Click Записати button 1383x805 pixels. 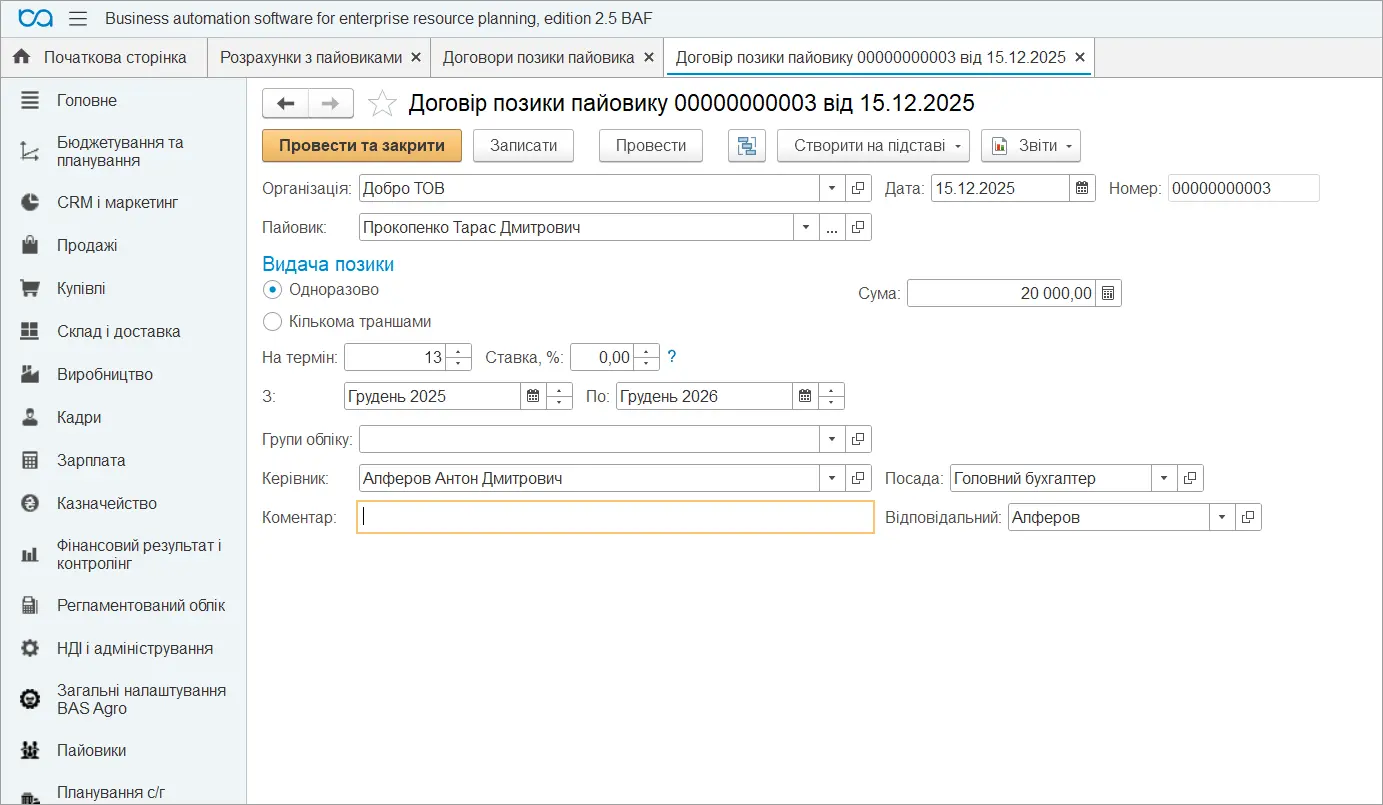pos(523,145)
